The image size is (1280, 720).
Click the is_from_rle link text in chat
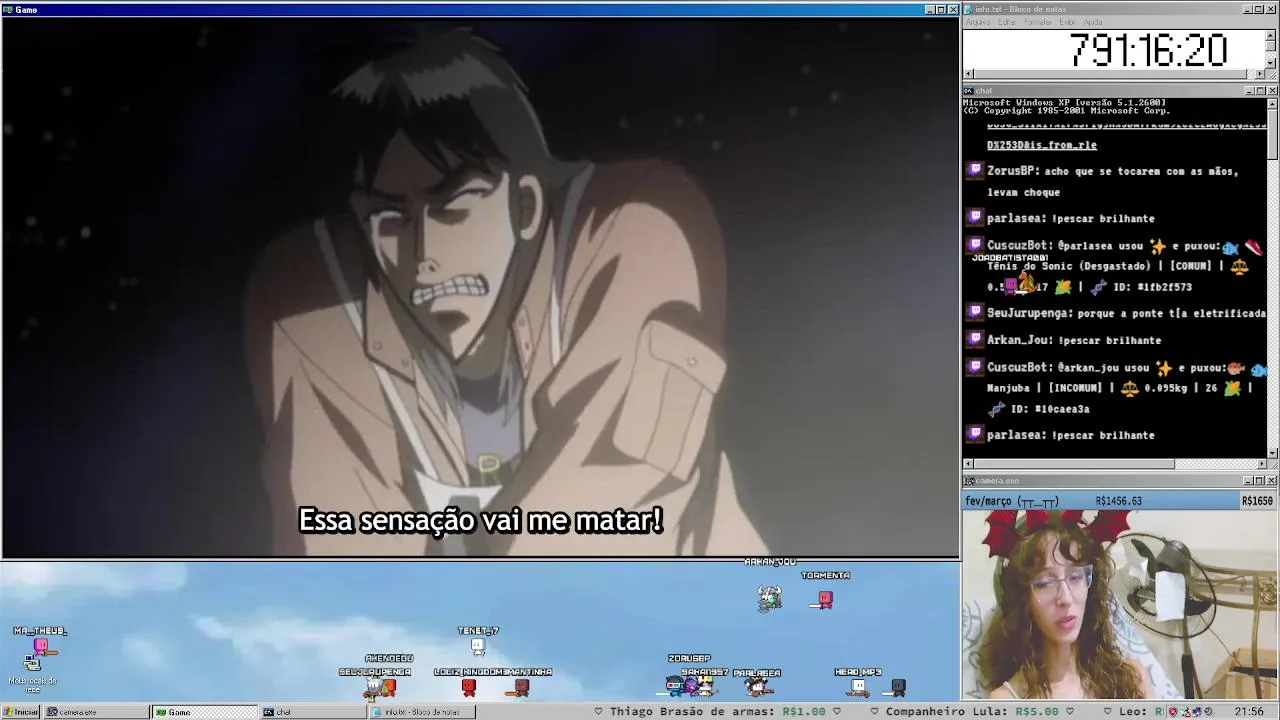(1042, 145)
